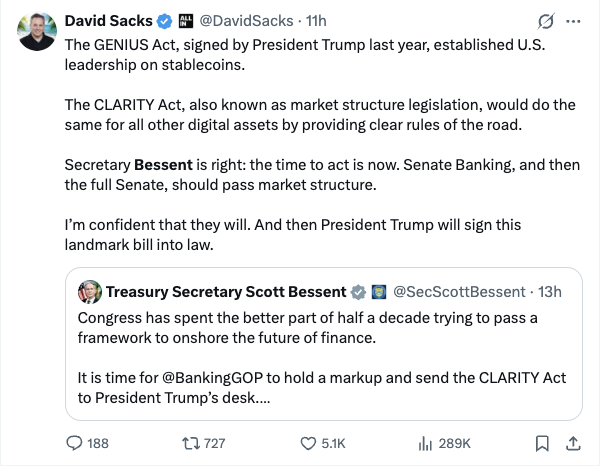604x466 pixels.
Task: Click the David Sacks display name
Action: click(x=106, y=21)
